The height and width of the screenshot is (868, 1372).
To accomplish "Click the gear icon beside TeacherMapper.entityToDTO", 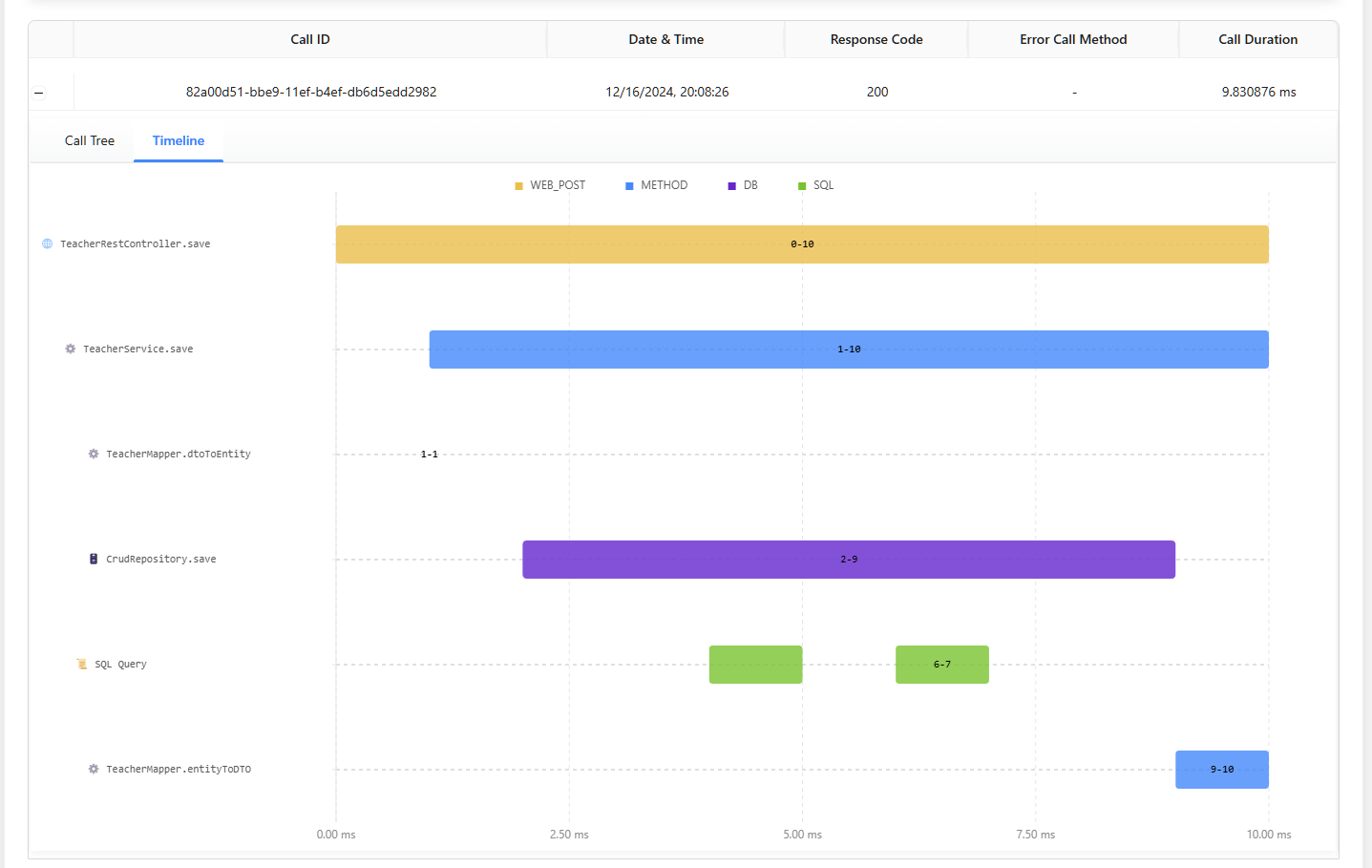I will click(x=94, y=769).
